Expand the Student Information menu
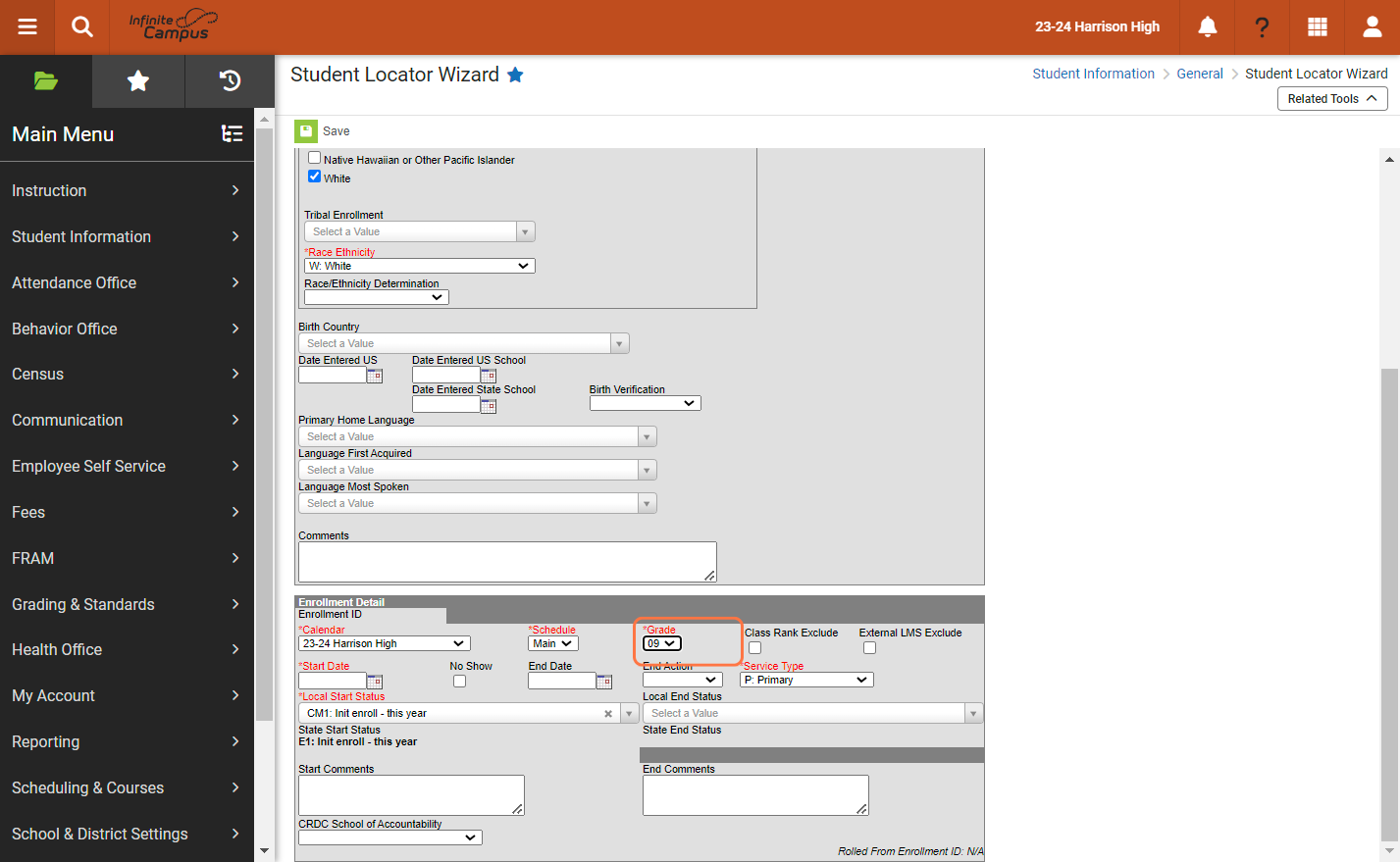1400x862 pixels. pyautogui.click(x=127, y=236)
